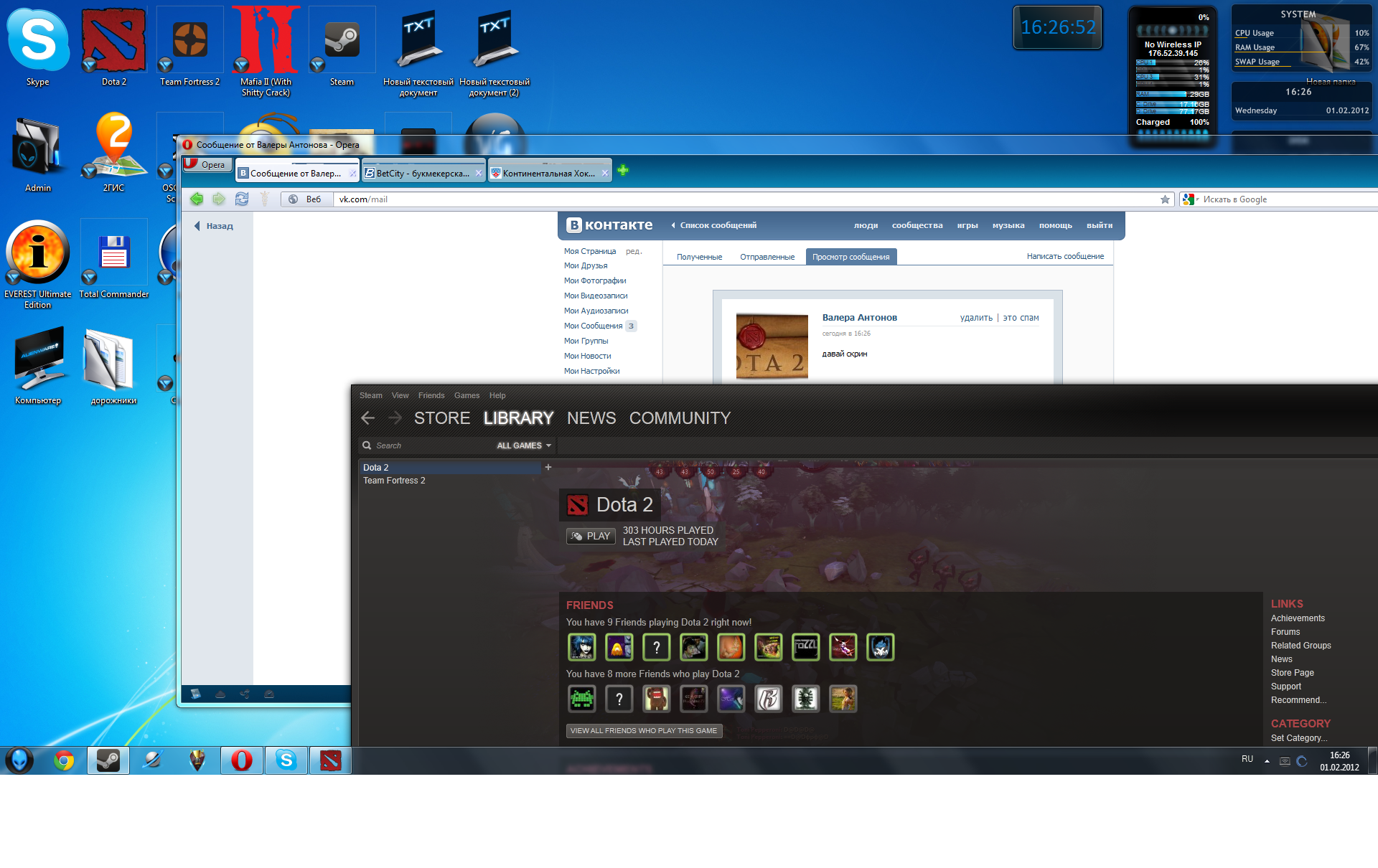Switch to STORE section in Steam
The image size is (1378, 868).
442,418
